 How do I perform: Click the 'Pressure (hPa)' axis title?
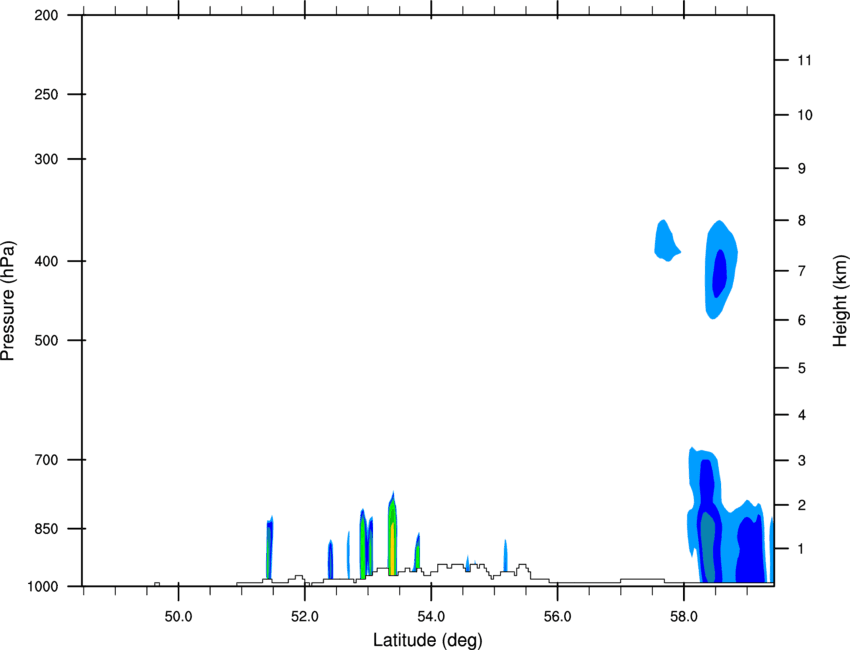8,301
